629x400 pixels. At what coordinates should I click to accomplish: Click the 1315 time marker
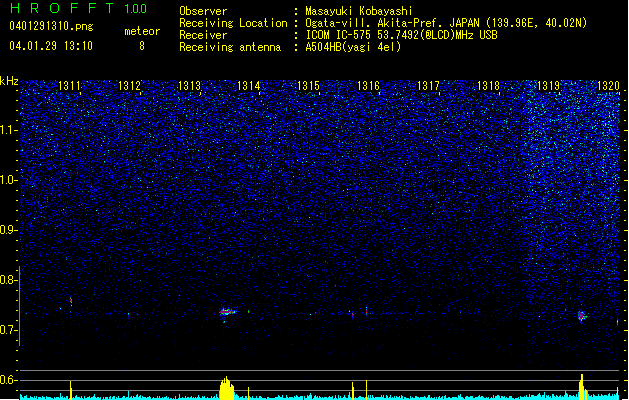coord(308,86)
